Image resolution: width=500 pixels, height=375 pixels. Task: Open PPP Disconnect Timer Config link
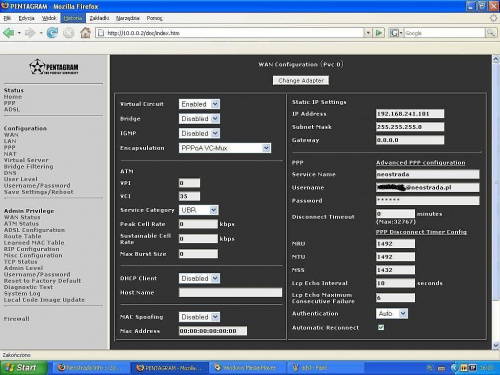click(x=421, y=232)
